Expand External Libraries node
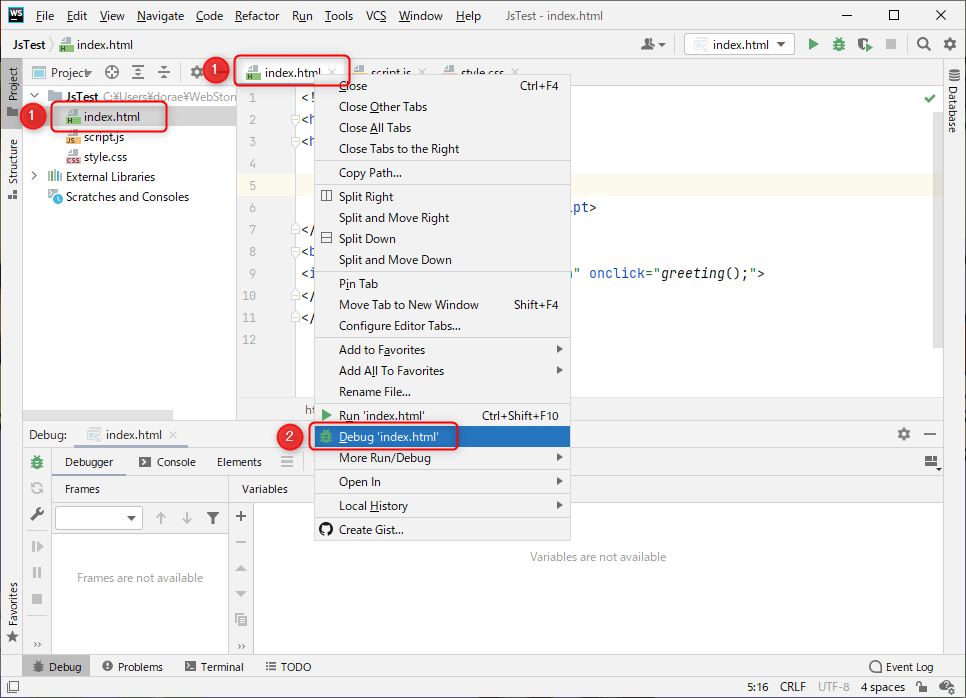This screenshot has height=698, width=966. (x=34, y=177)
